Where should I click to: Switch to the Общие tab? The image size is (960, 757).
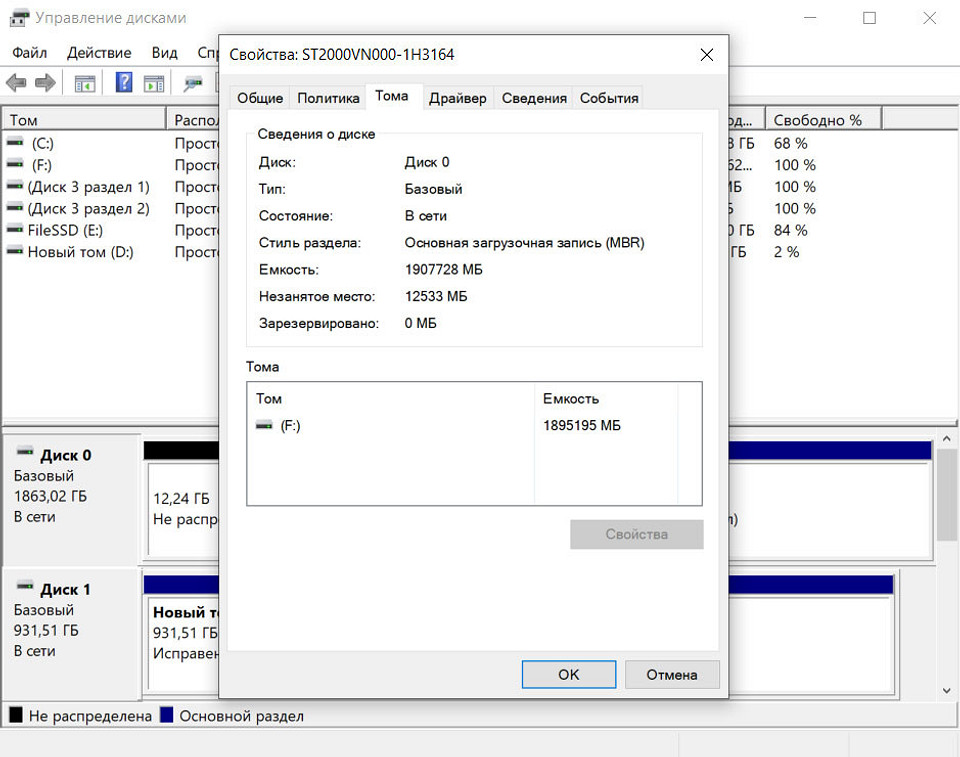[x=260, y=98]
